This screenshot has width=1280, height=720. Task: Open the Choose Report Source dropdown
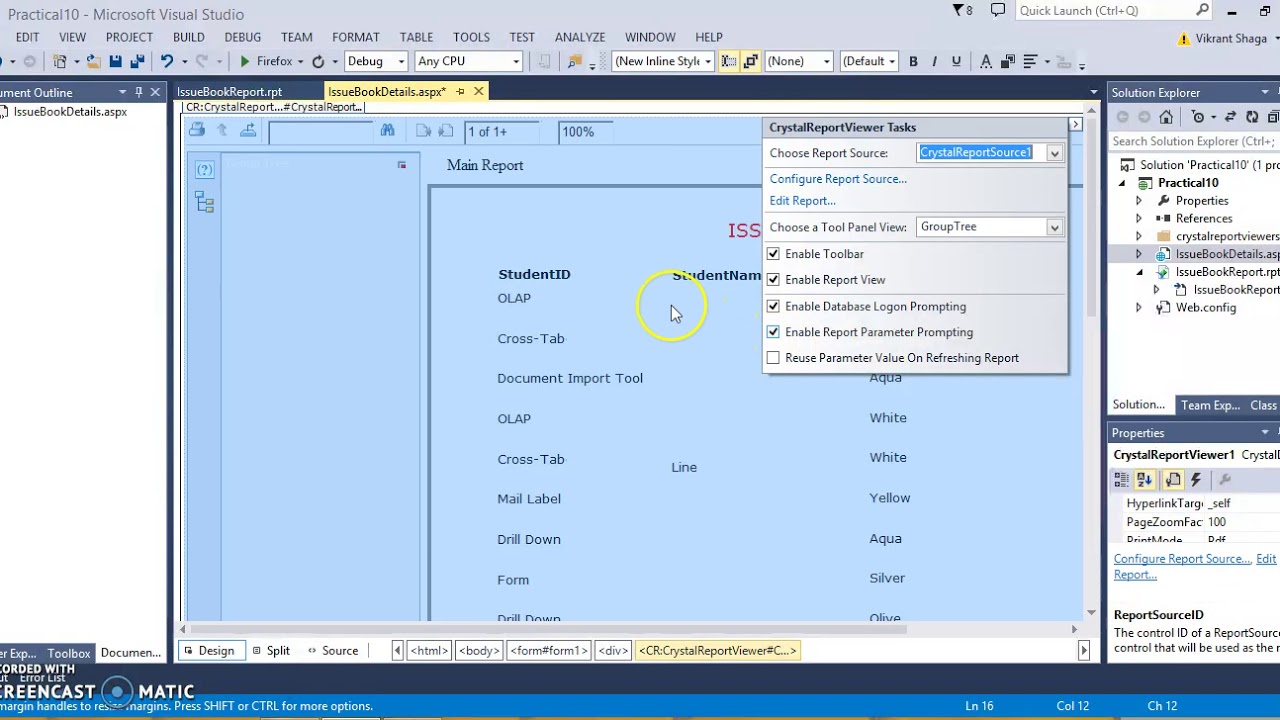1054,153
